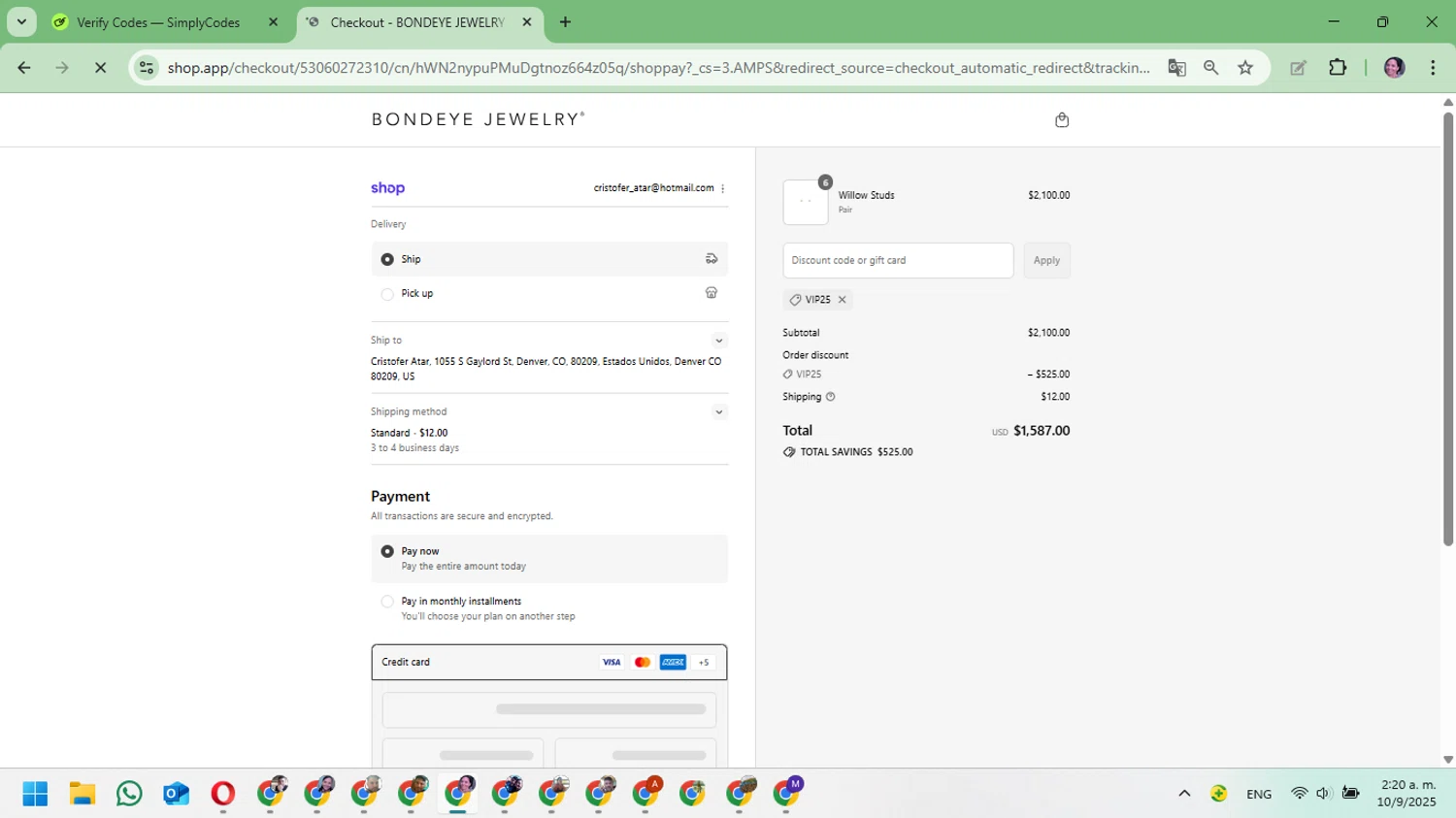The image size is (1456, 818).
Task: Bookmark this page with the star icon
Action: [1245, 68]
